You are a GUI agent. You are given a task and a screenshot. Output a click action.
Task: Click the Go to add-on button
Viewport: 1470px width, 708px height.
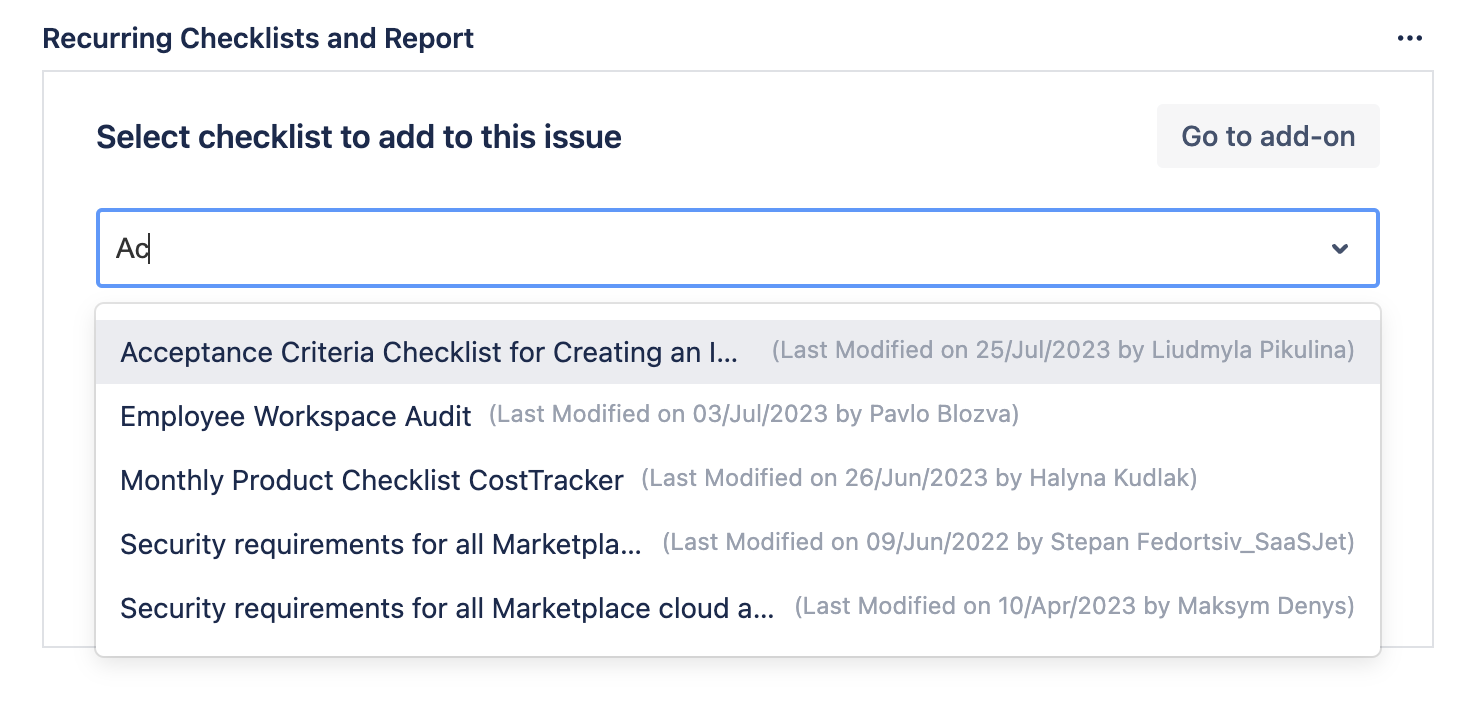[1267, 136]
